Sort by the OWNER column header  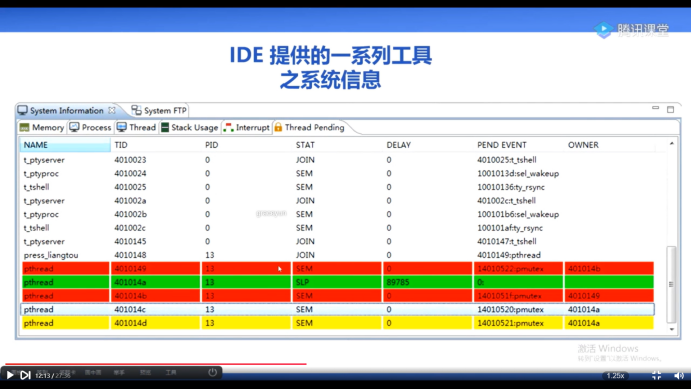coord(609,145)
